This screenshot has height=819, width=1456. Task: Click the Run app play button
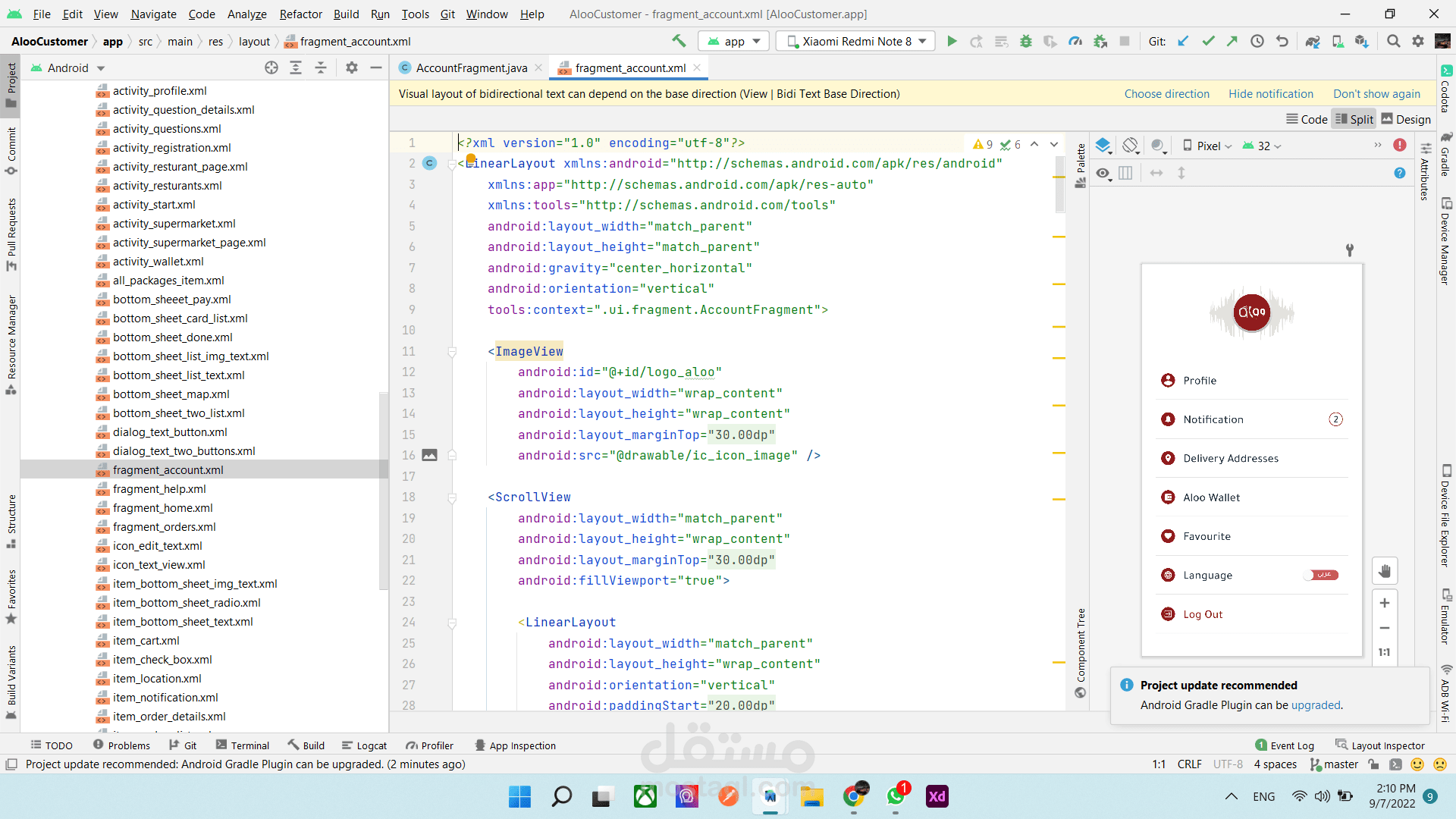pos(952,42)
